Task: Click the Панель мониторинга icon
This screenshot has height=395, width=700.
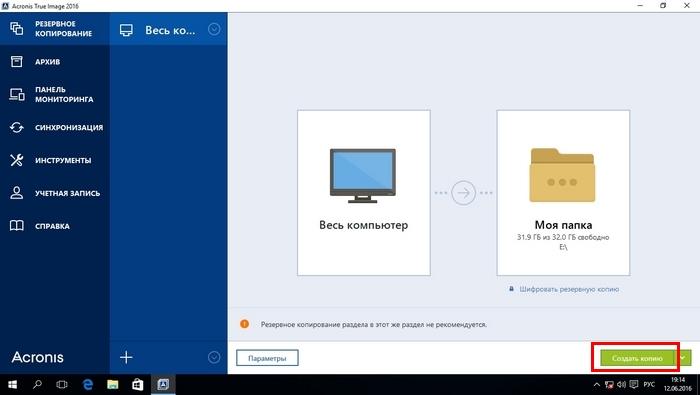Action: (17, 94)
